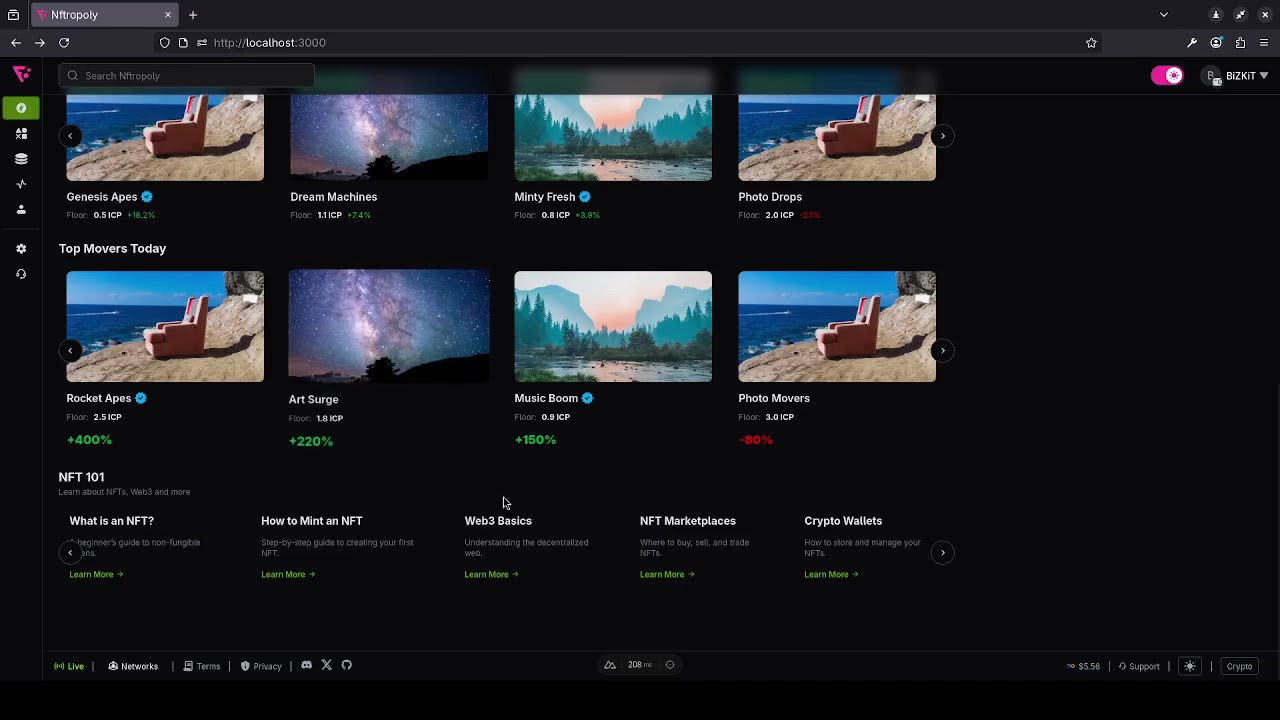Open the shapes categories sidebar icon
Image resolution: width=1280 pixels, height=720 pixels.
coord(21,133)
